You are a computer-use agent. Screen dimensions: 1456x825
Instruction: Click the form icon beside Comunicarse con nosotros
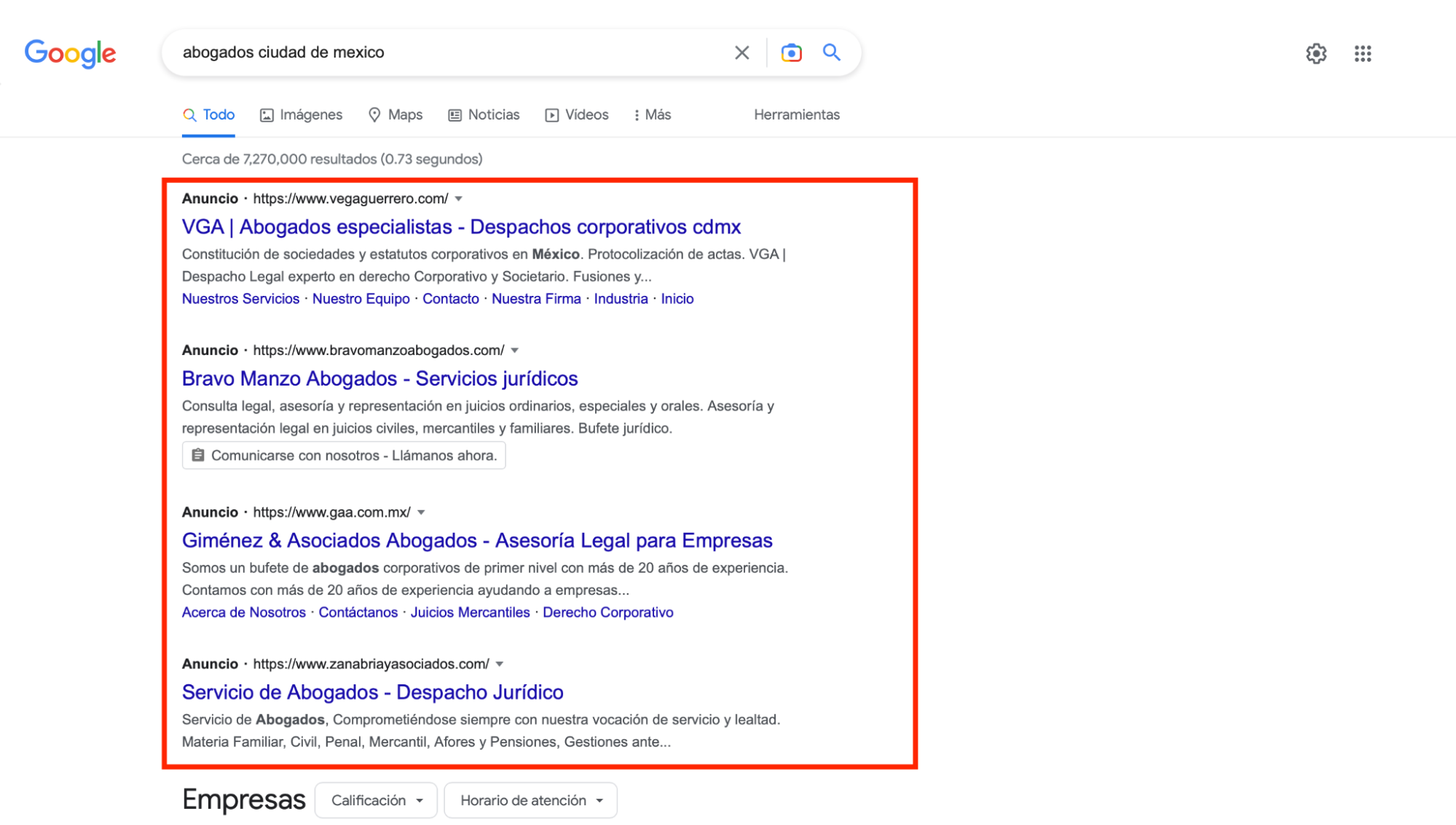pos(197,455)
